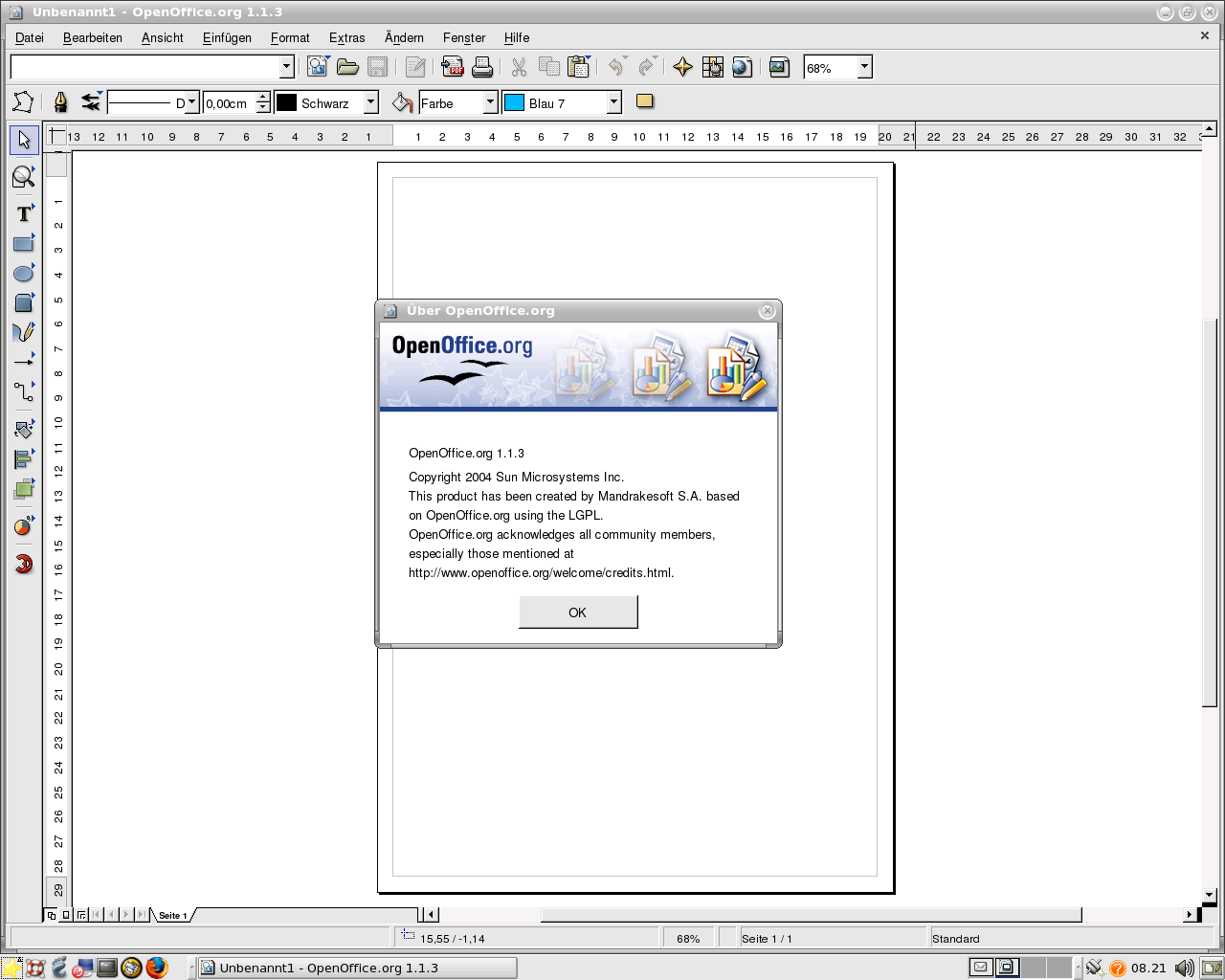1225x980 pixels.
Task: Open the 3D Controller tool
Action: coord(24,564)
